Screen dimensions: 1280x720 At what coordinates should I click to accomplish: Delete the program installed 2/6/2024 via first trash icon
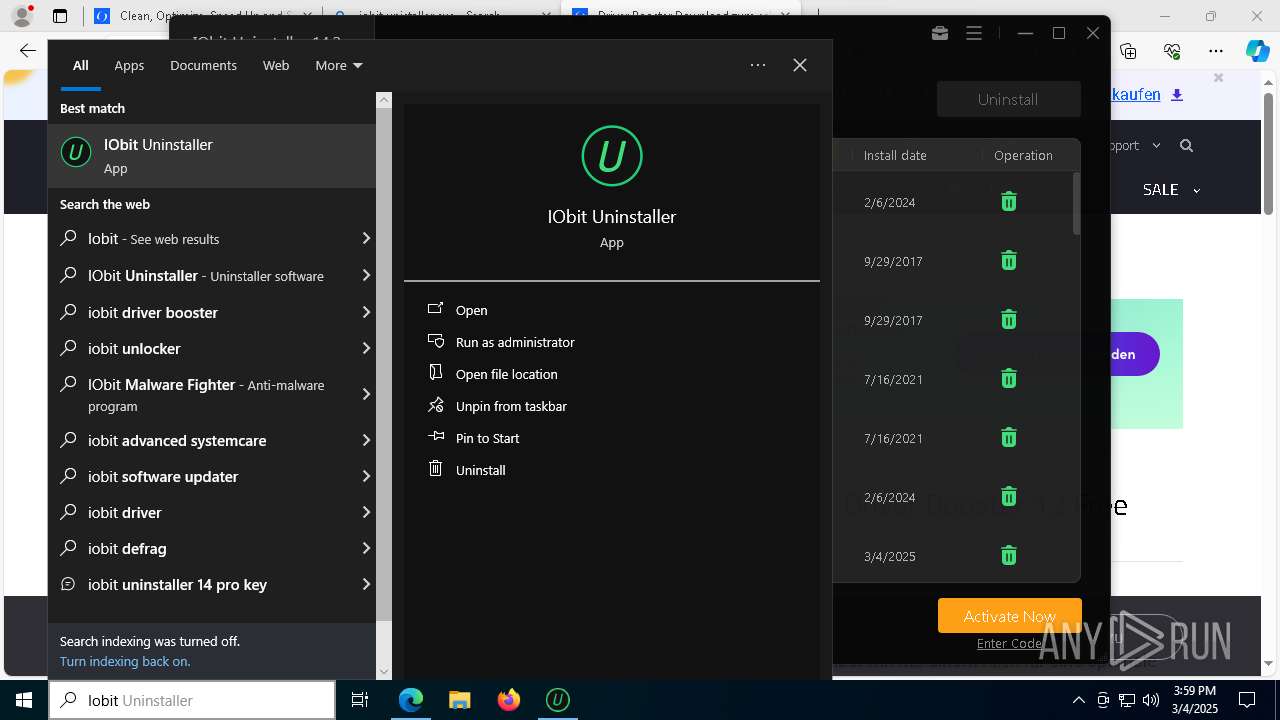point(1009,202)
